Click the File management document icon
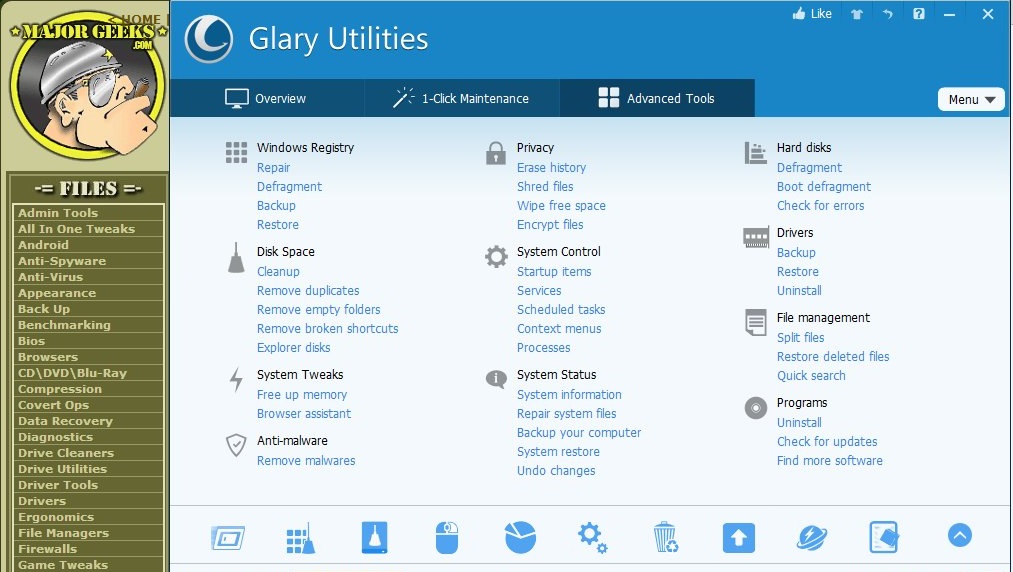The width and height of the screenshot is (1013, 572). (755, 323)
